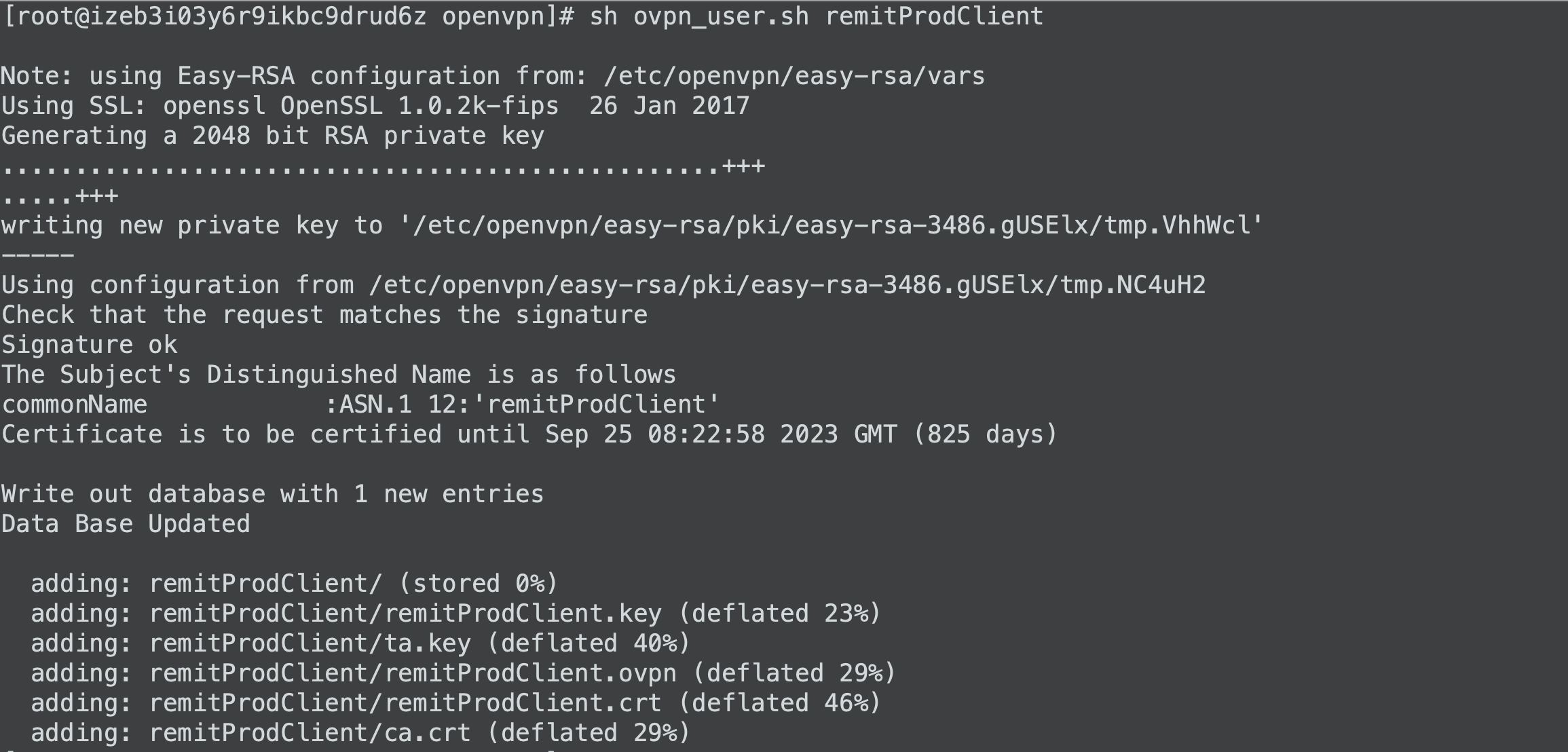This screenshot has height=752, width=1568.
Task: Click the remitProdClient.key file entry
Action: [405, 614]
